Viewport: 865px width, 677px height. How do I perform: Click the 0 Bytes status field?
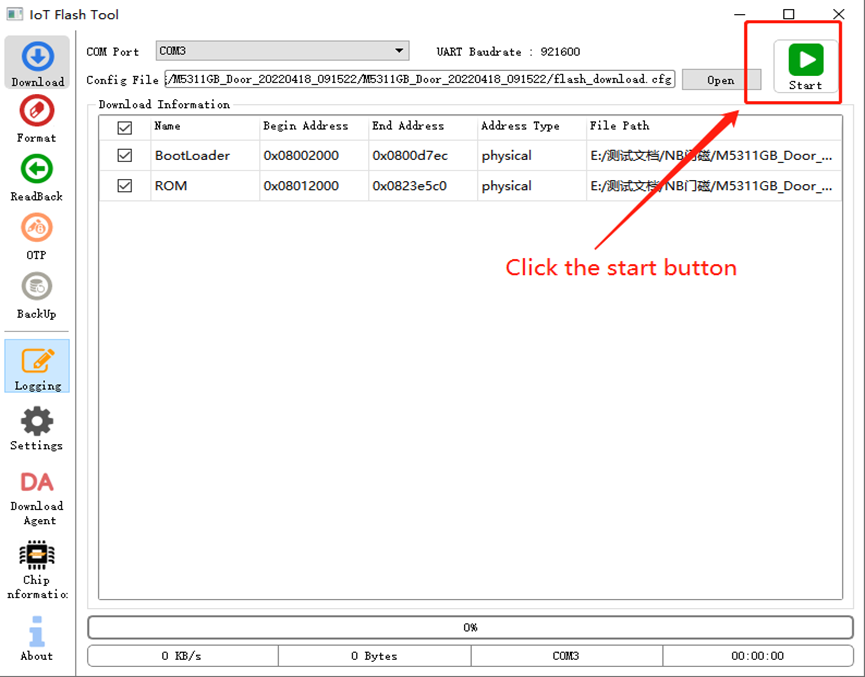[374, 656]
